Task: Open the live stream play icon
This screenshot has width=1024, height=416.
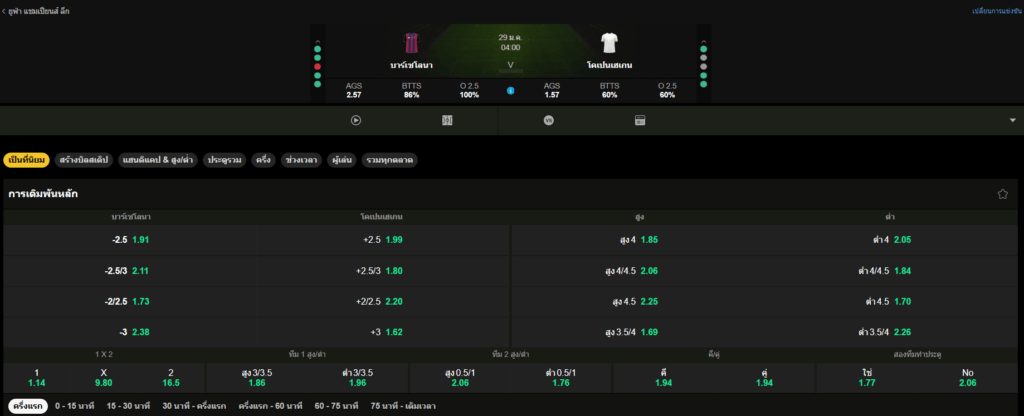Action: (356, 120)
